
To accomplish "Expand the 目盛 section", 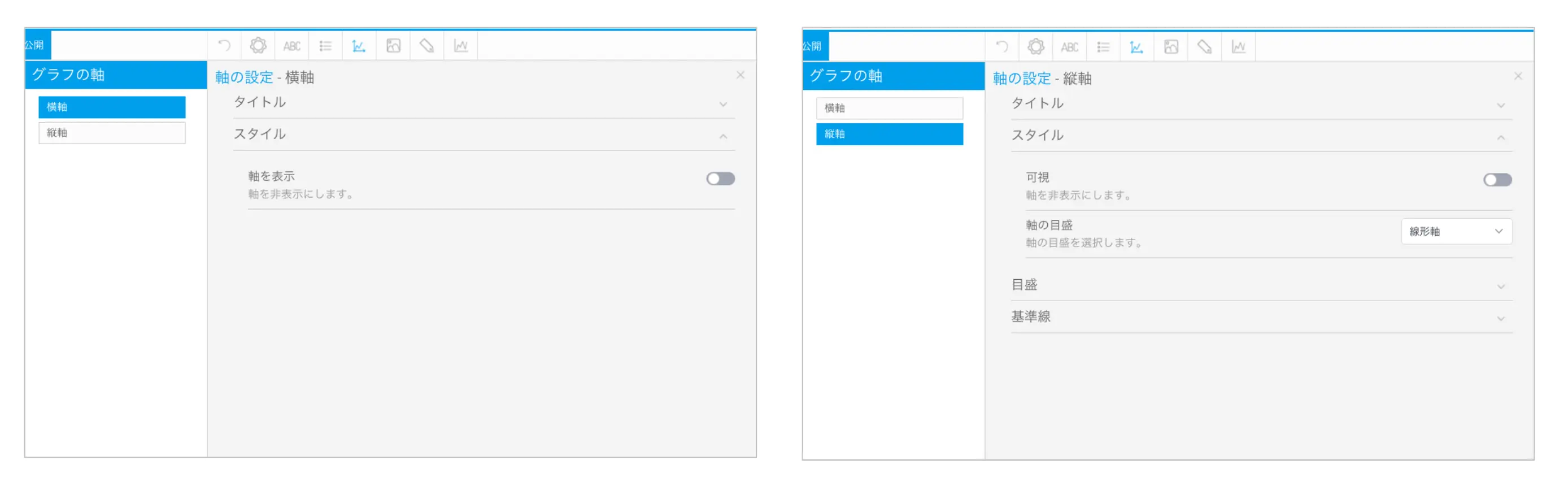I will coord(1261,285).
